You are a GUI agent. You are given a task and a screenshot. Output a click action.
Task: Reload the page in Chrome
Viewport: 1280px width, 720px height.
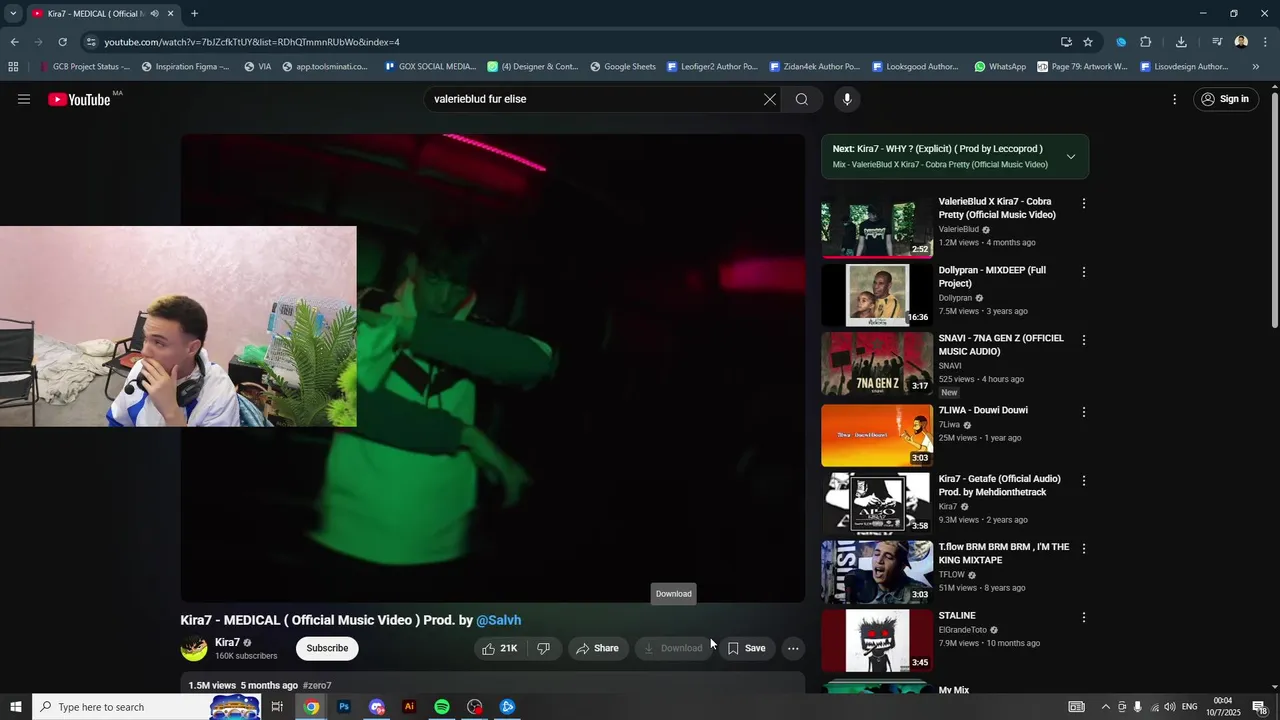pyautogui.click(x=62, y=42)
